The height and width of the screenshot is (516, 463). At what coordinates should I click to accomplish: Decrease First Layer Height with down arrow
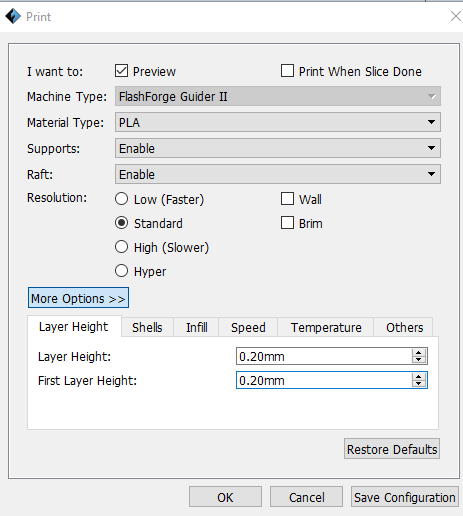pos(419,384)
